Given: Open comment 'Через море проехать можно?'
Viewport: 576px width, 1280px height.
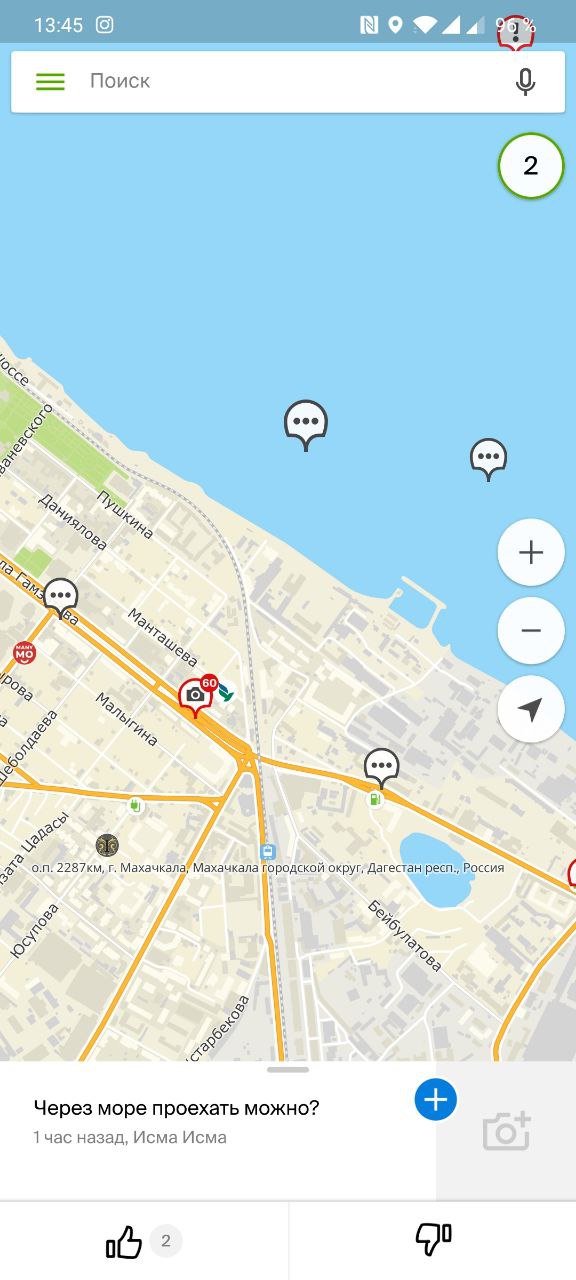Looking at the screenshot, I should 177,1108.
